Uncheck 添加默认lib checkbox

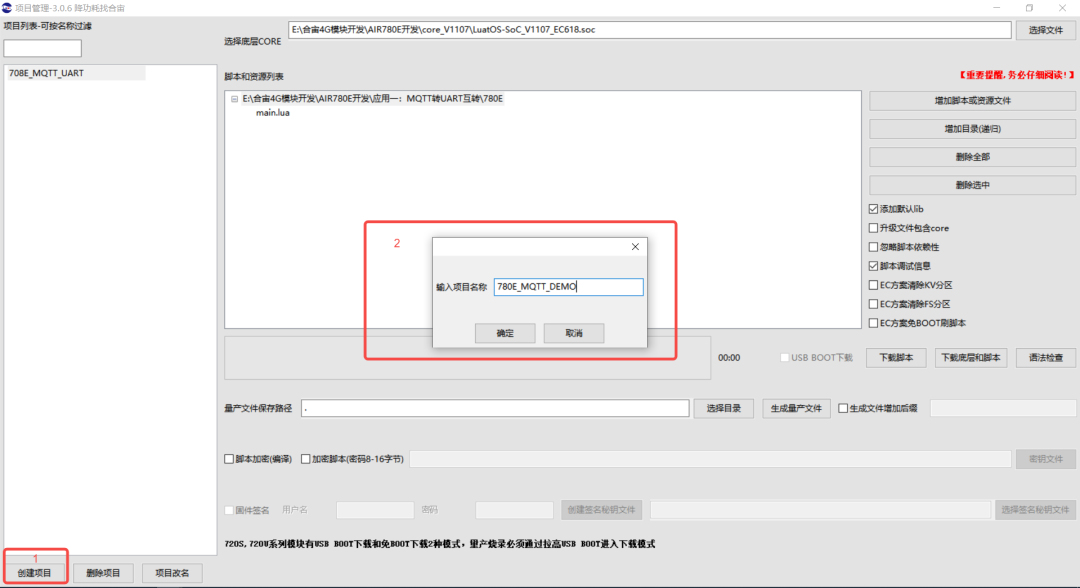(873, 209)
